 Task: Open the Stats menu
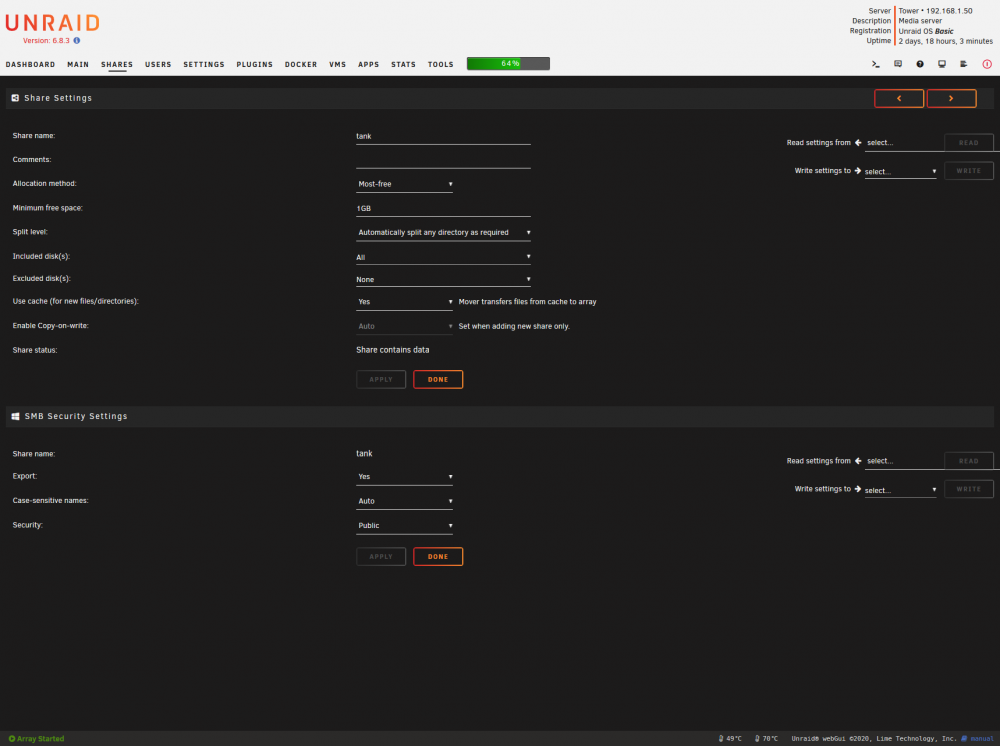[x=403, y=64]
